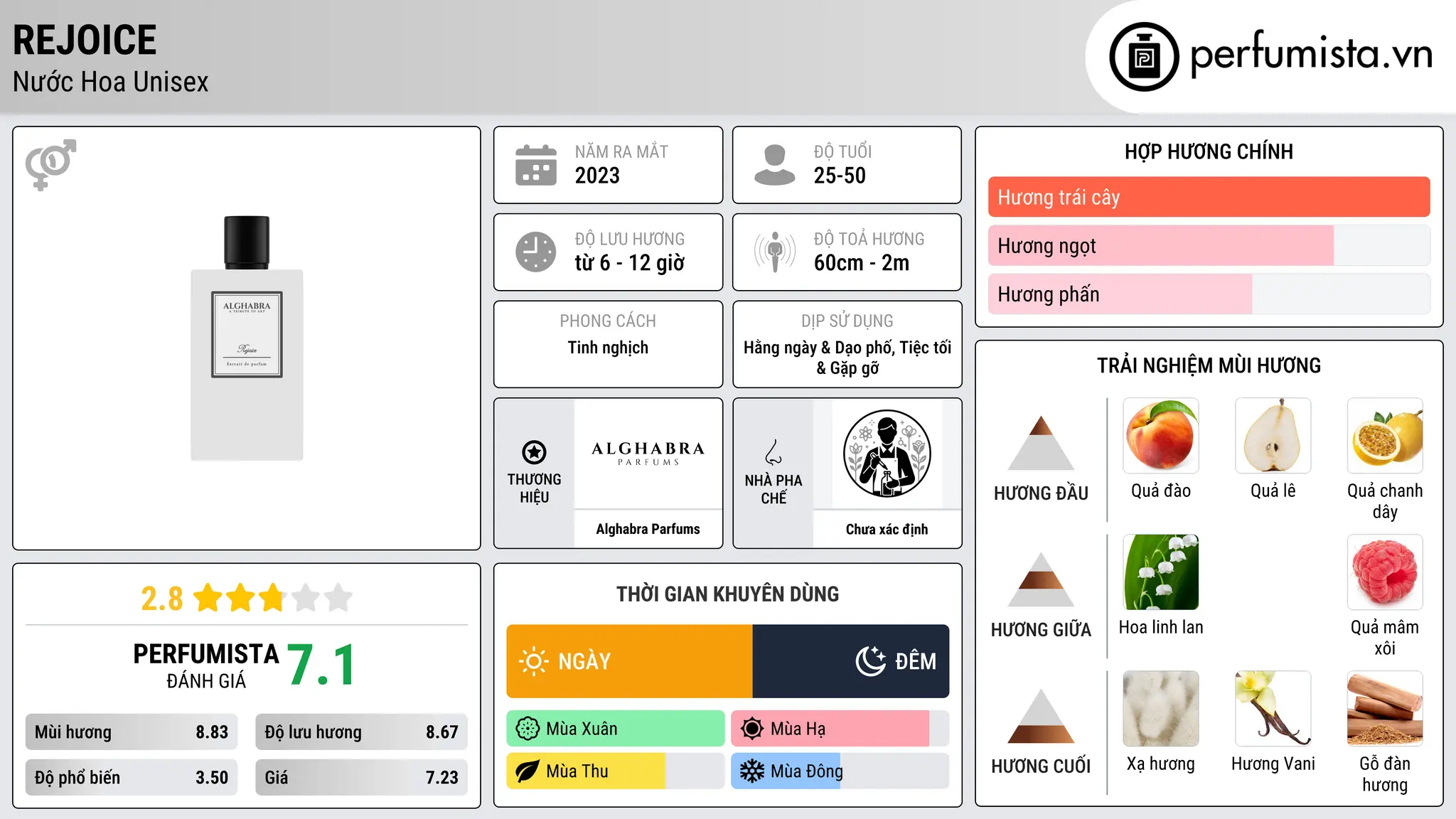Click the Độ lưu hương 8.67 score row
The image size is (1456, 819).
pyautogui.click(x=361, y=732)
